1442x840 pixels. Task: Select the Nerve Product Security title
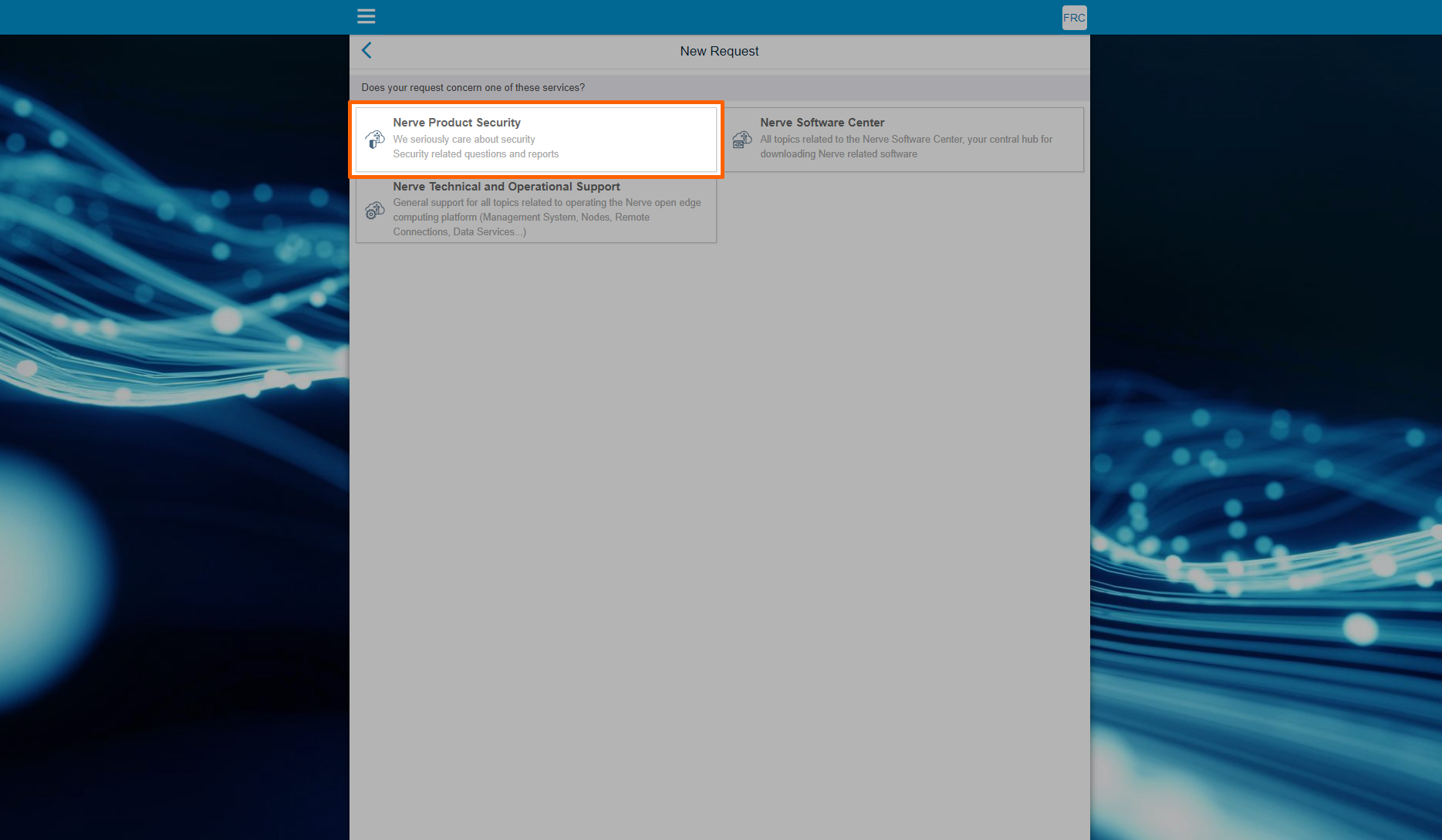456,123
